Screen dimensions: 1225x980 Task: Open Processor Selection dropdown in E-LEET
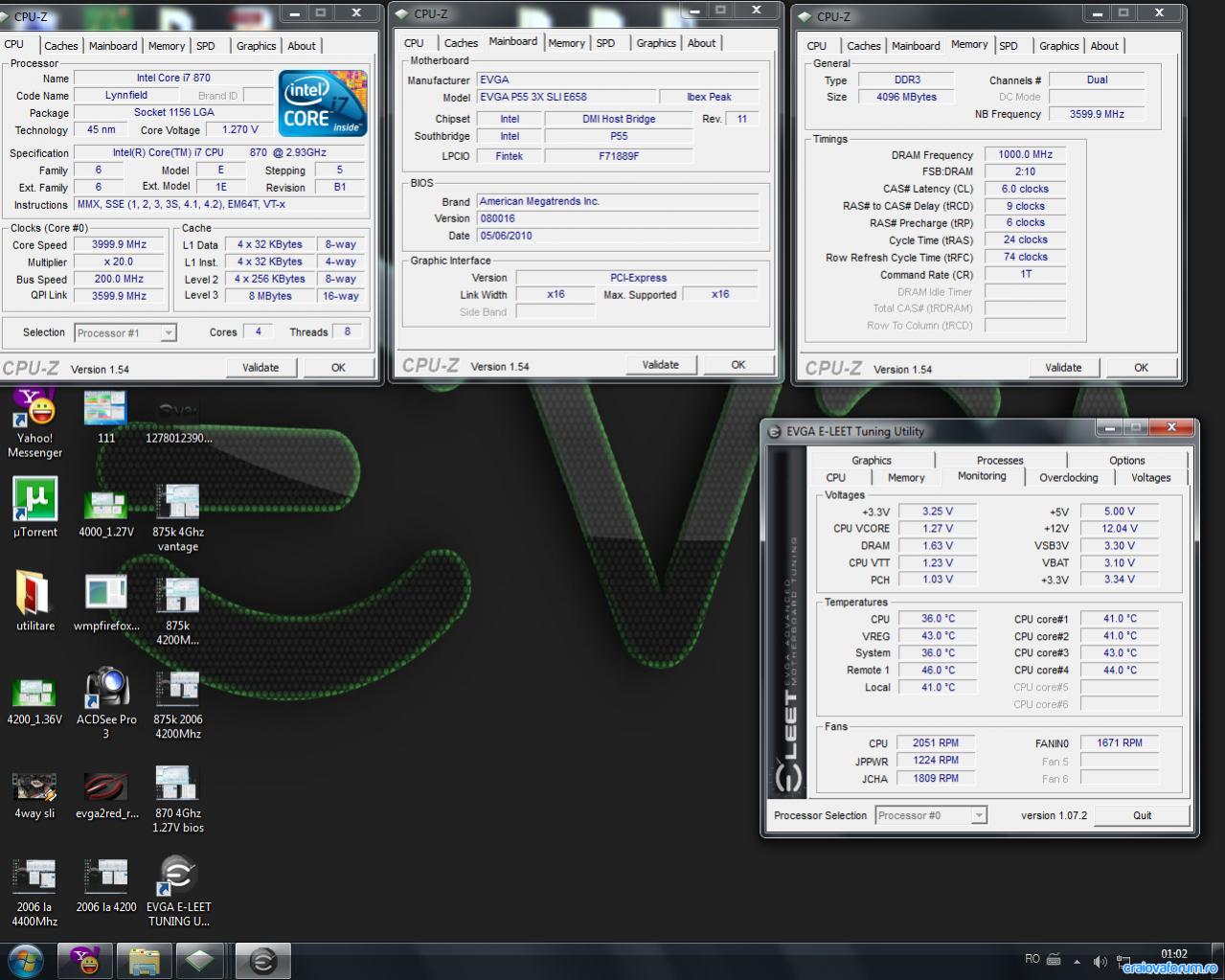(930, 815)
